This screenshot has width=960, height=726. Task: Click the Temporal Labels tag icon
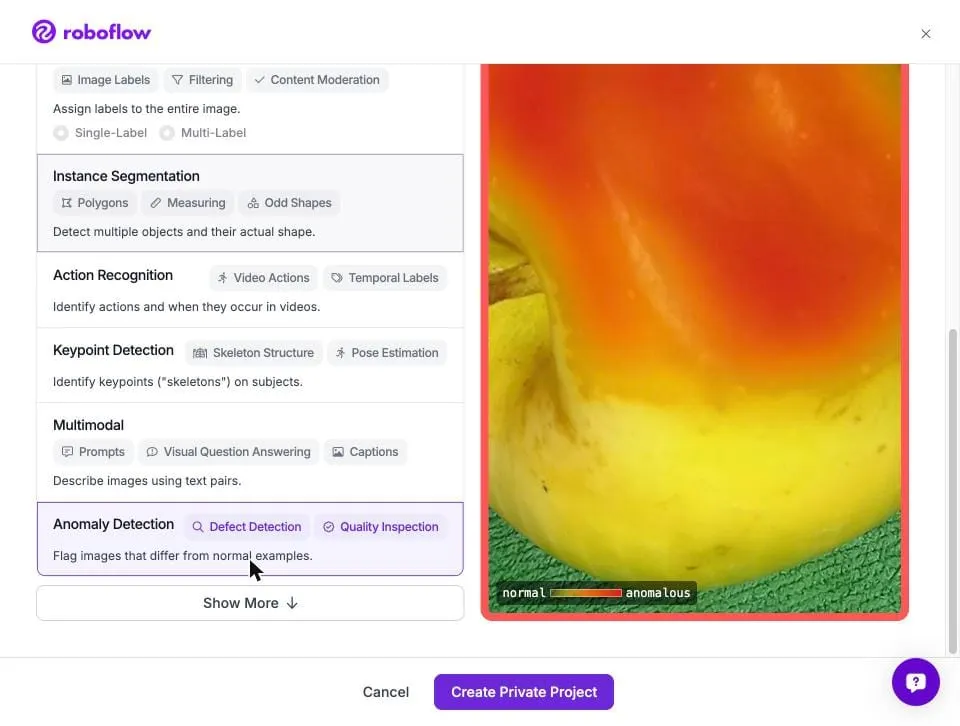tap(337, 278)
